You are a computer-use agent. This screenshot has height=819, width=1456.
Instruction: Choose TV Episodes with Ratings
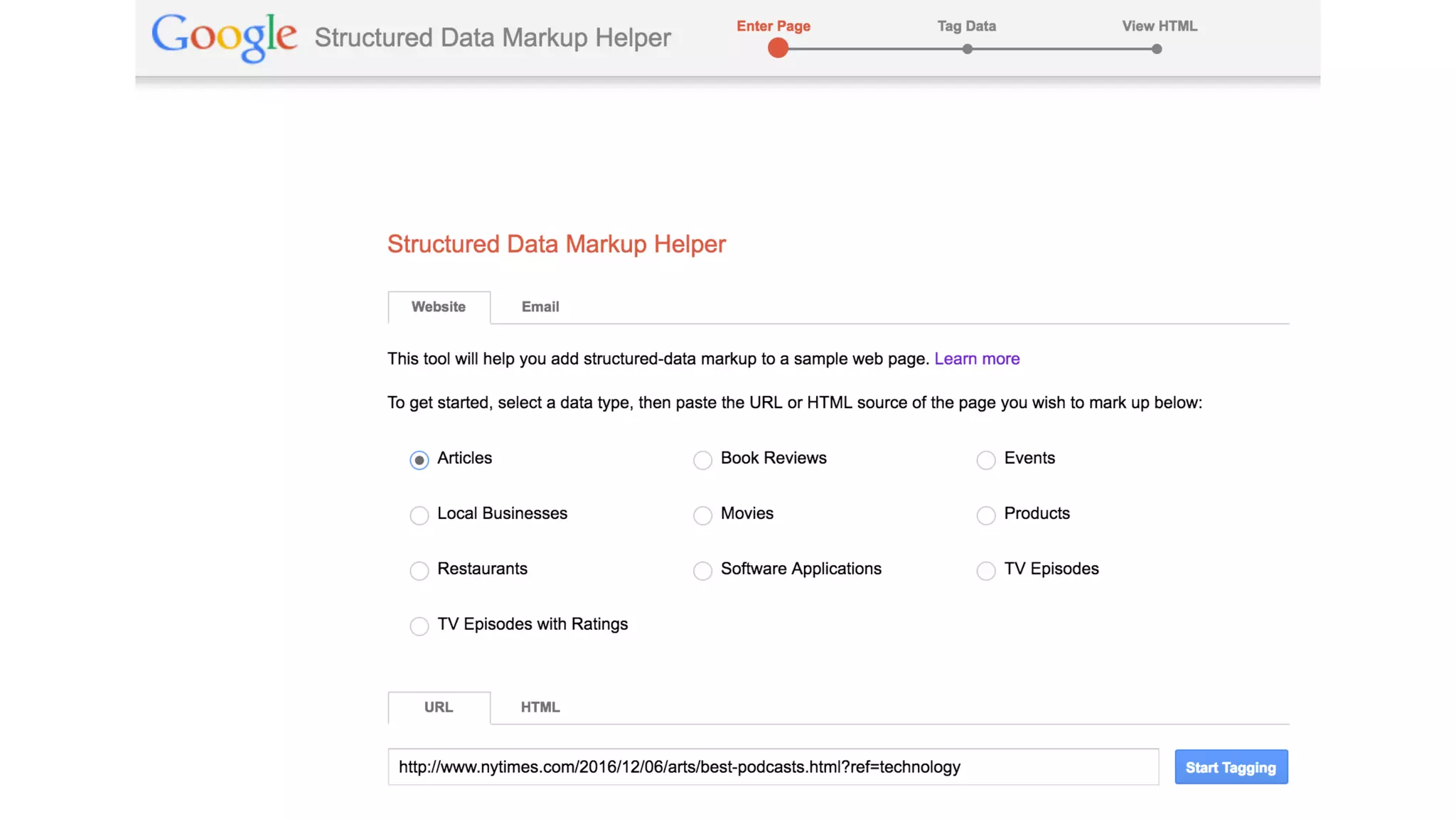419,626
